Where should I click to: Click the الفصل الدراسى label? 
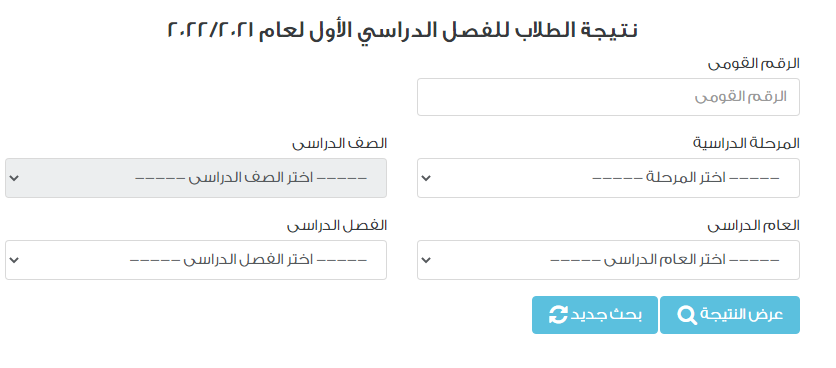pyautogui.click(x=337, y=225)
